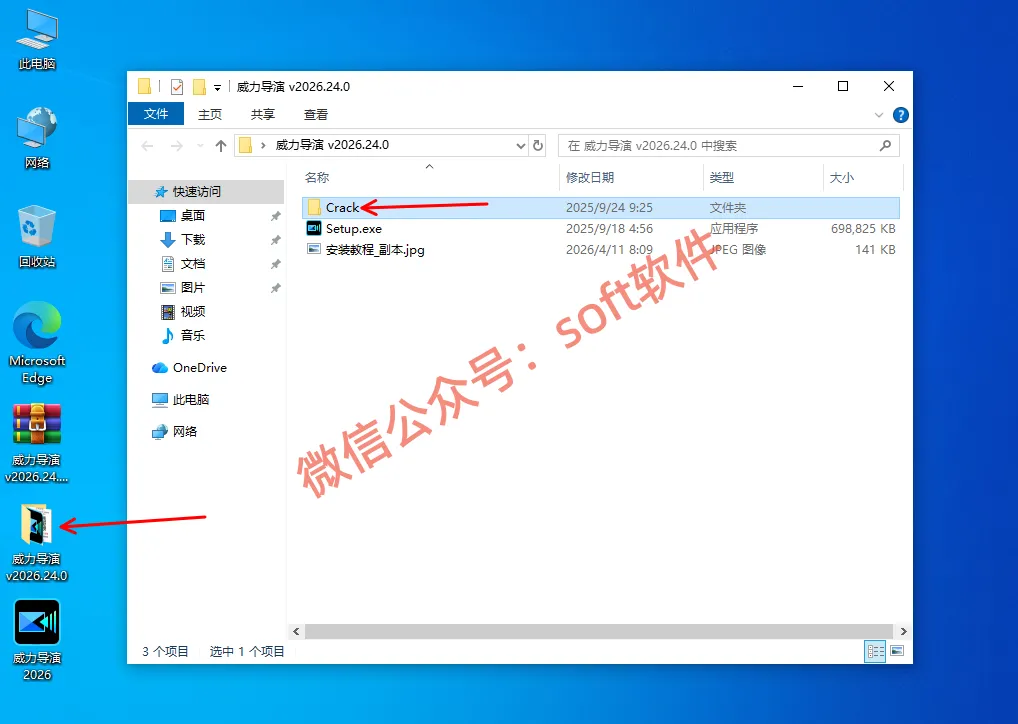Open the 共享 ribbon tab
This screenshot has width=1018, height=724.
point(263,114)
